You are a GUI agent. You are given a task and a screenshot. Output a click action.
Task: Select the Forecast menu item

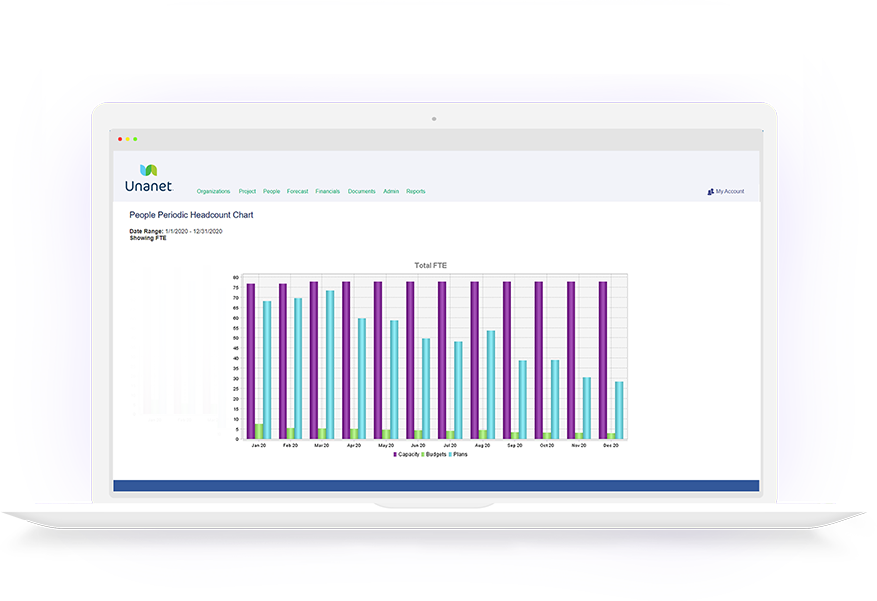(297, 190)
